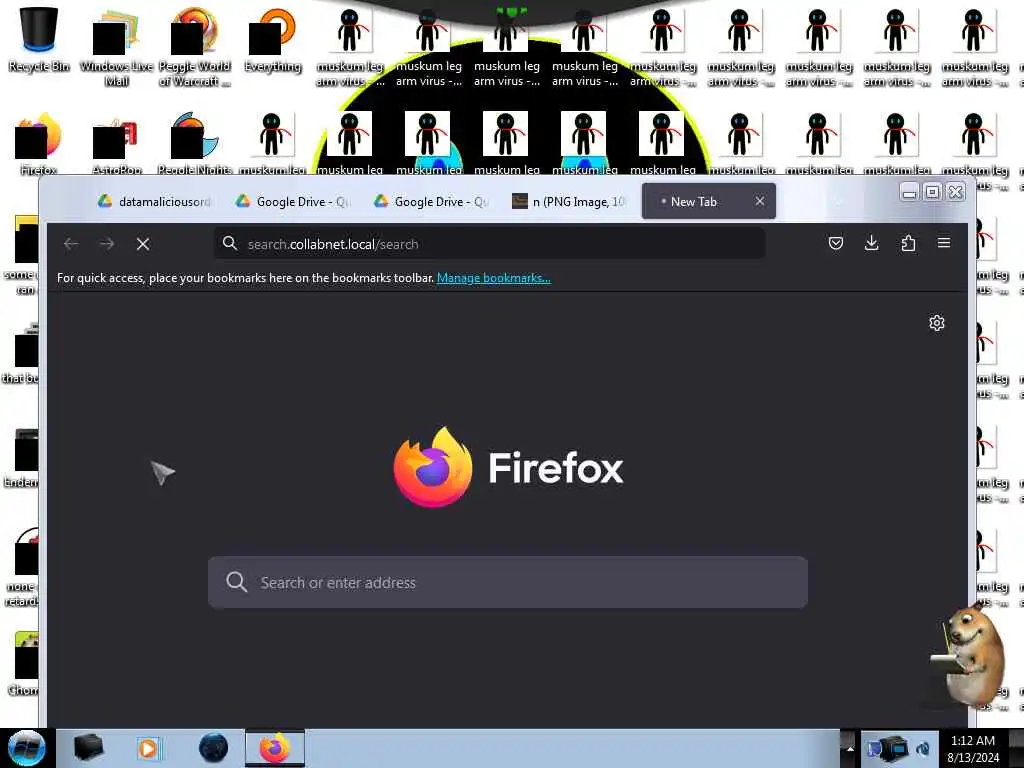
Task: Go back using the Firefox back arrow
Action: [x=71, y=244]
